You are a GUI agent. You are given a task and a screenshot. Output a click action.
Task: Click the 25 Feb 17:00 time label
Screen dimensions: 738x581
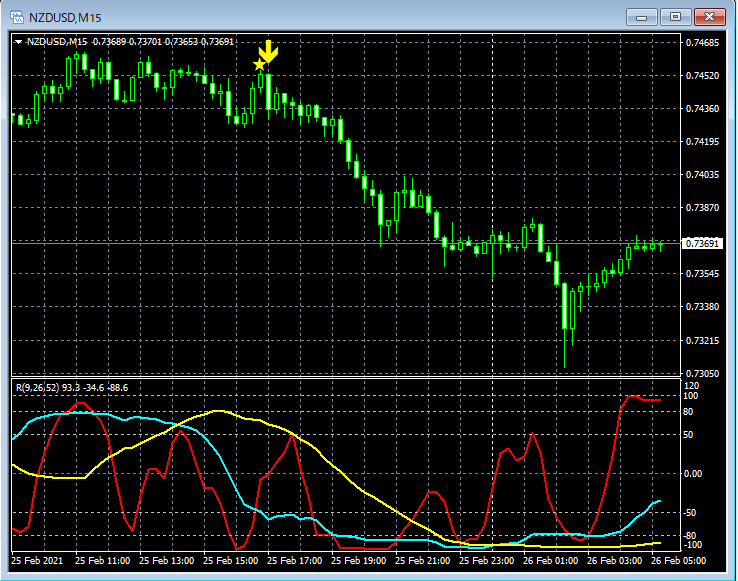click(x=295, y=561)
